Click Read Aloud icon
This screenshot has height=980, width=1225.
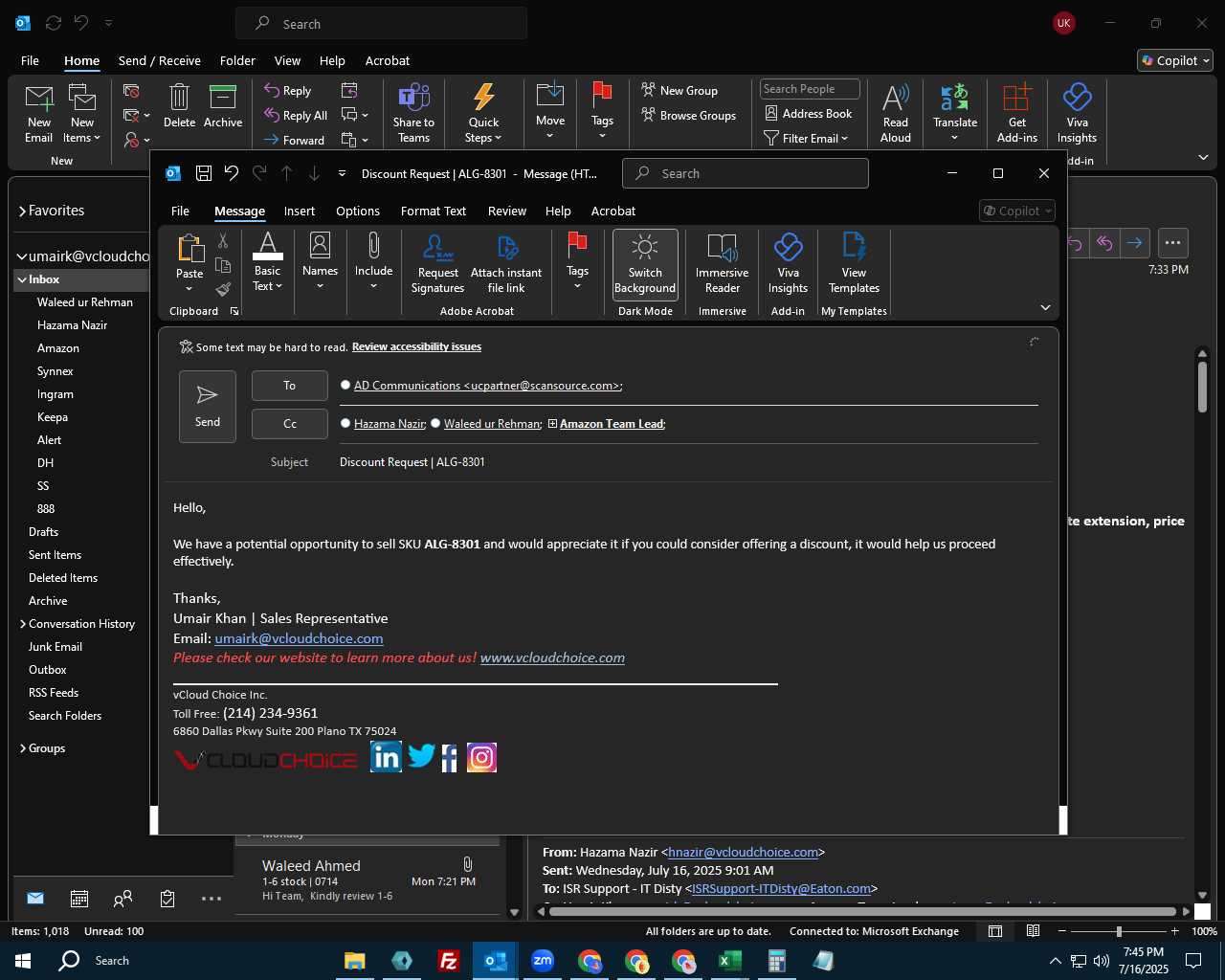click(896, 114)
